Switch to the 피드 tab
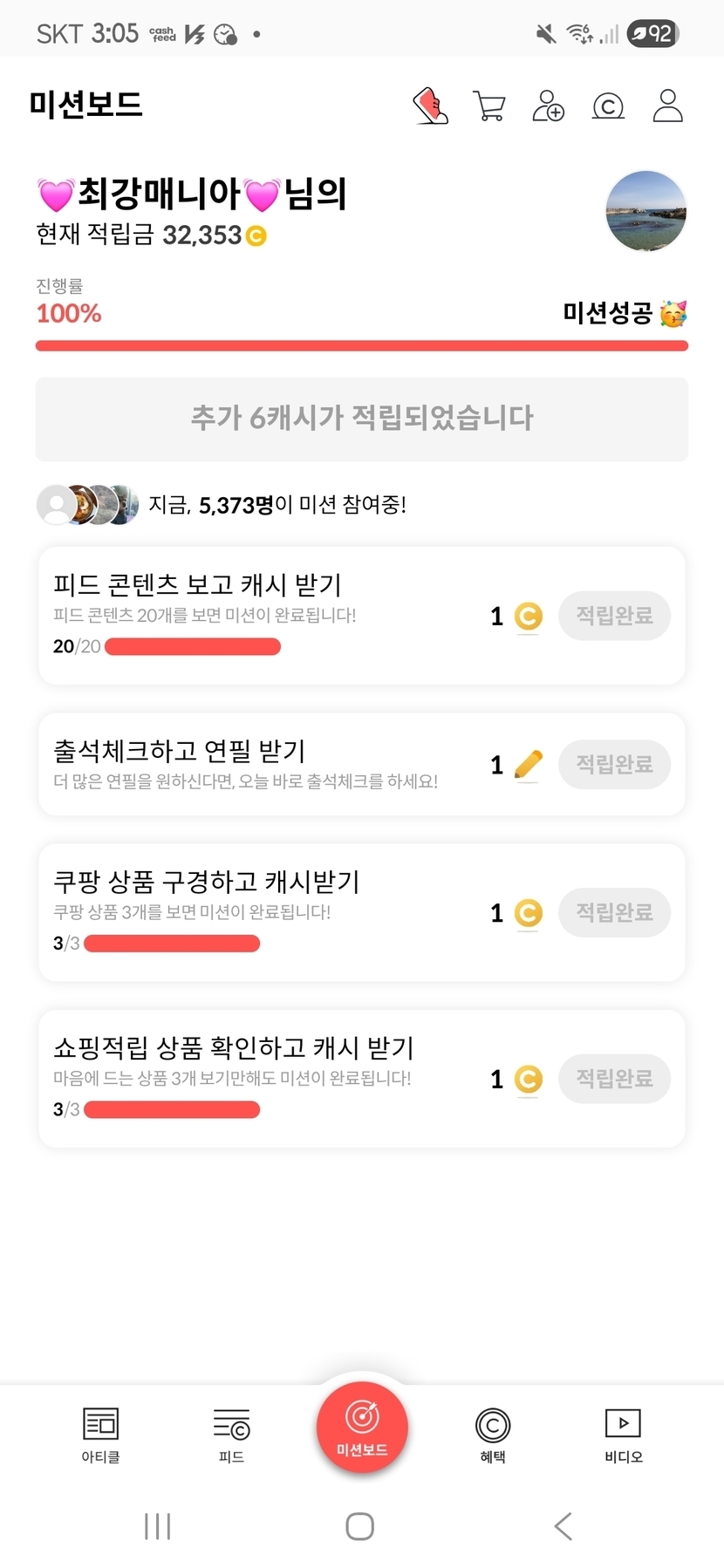 click(231, 1435)
